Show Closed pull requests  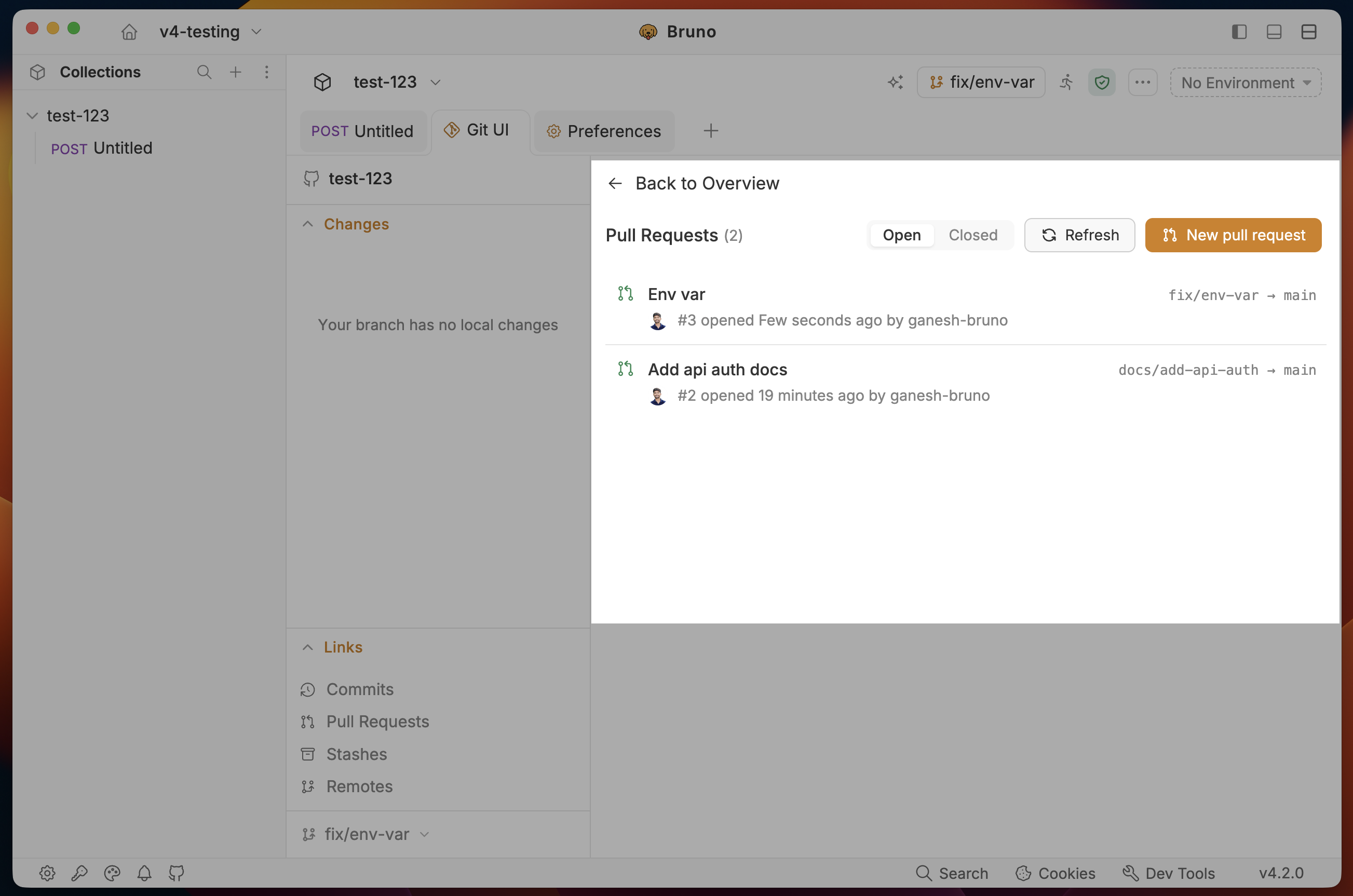972,235
